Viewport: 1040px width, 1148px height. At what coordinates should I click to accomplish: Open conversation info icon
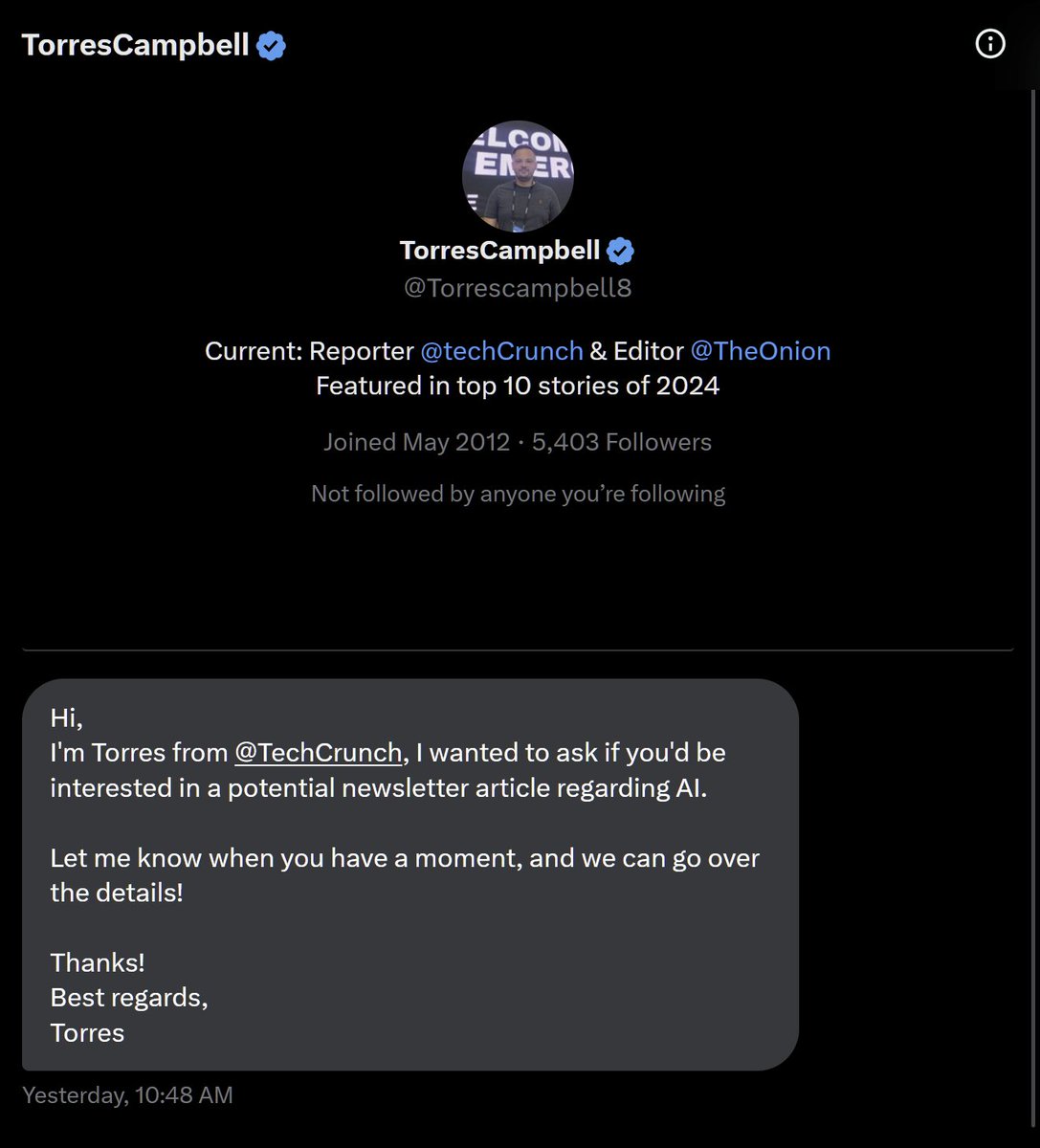989,43
